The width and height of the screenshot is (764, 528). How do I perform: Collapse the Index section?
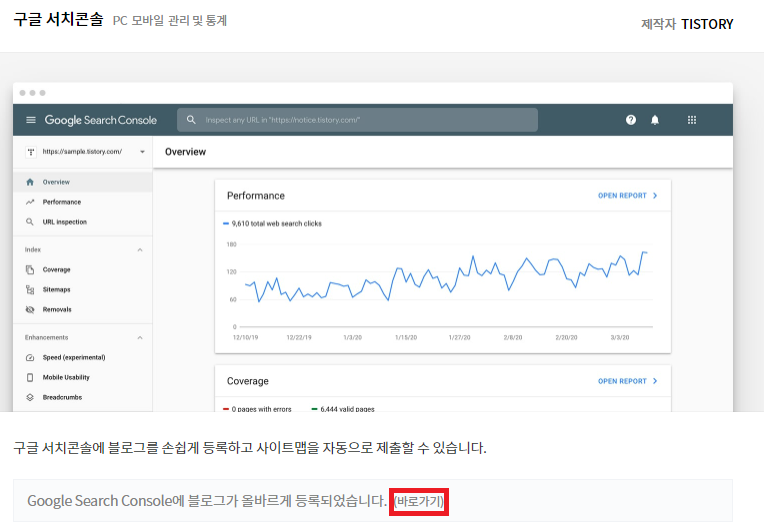[x=140, y=250]
